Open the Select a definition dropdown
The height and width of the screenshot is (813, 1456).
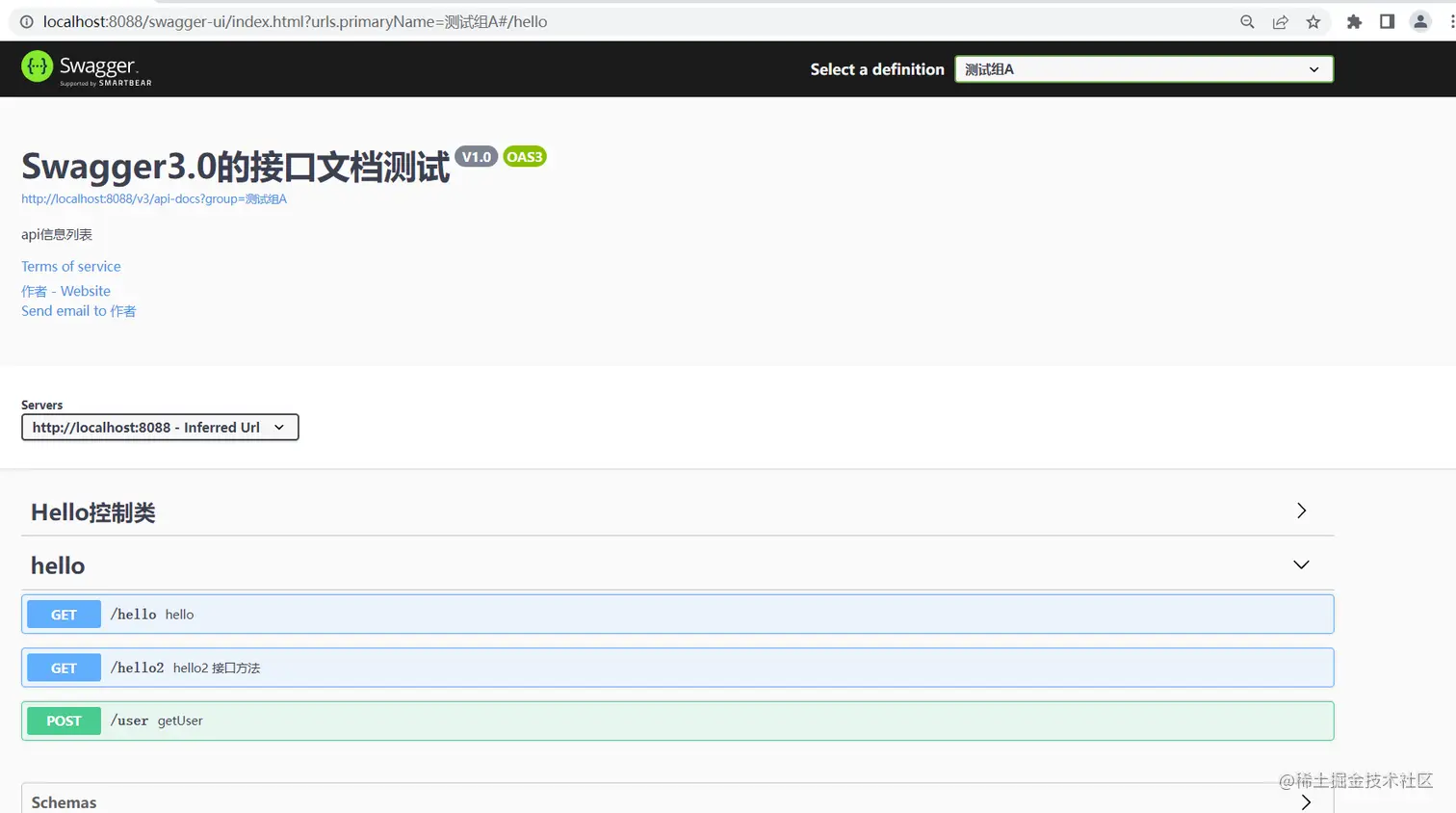(x=1144, y=69)
